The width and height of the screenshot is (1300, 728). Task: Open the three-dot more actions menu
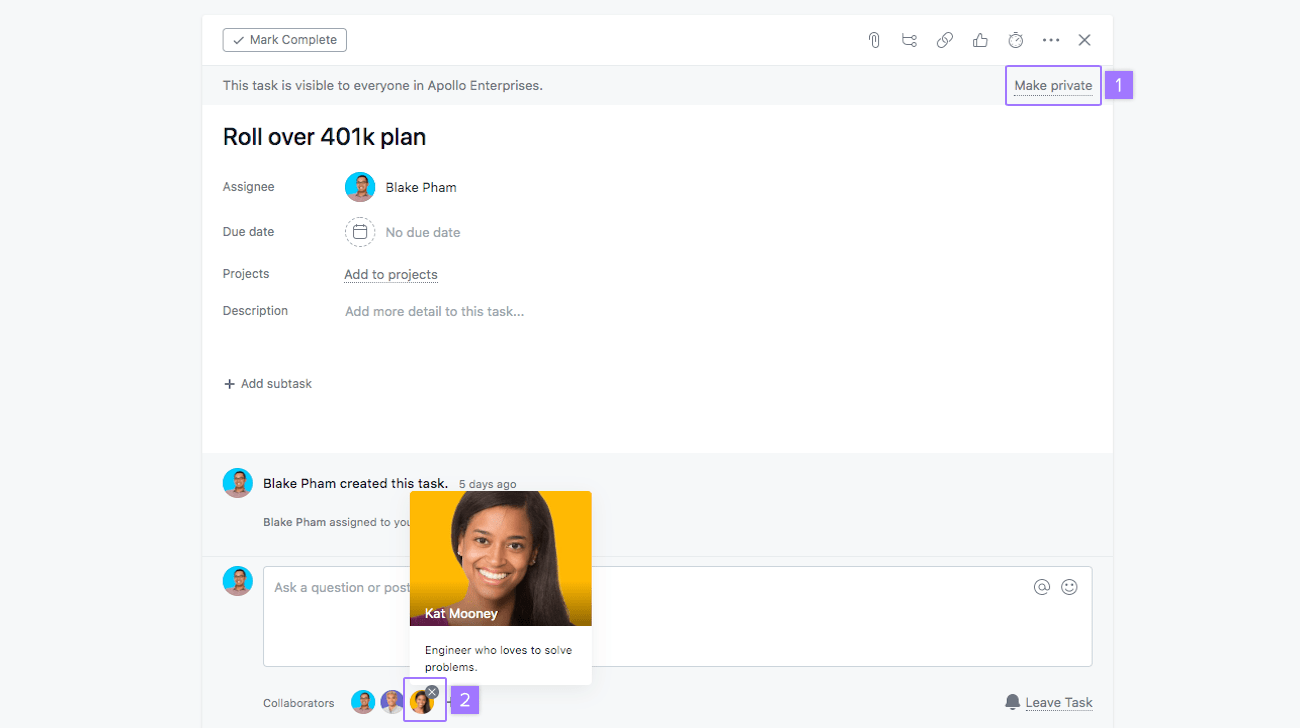[1051, 40]
